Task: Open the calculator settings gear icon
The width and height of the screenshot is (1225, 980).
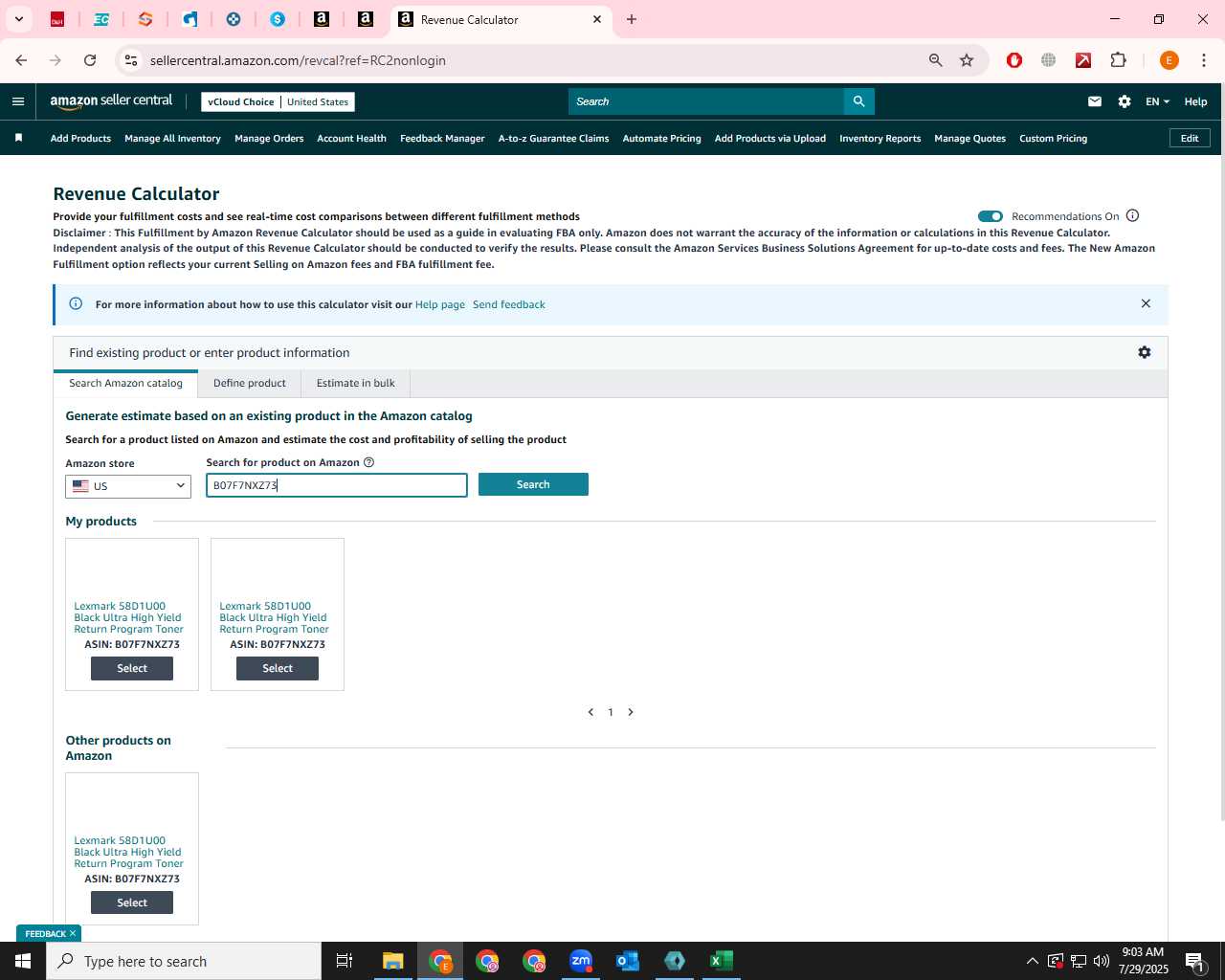Action: coord(1144,352)
